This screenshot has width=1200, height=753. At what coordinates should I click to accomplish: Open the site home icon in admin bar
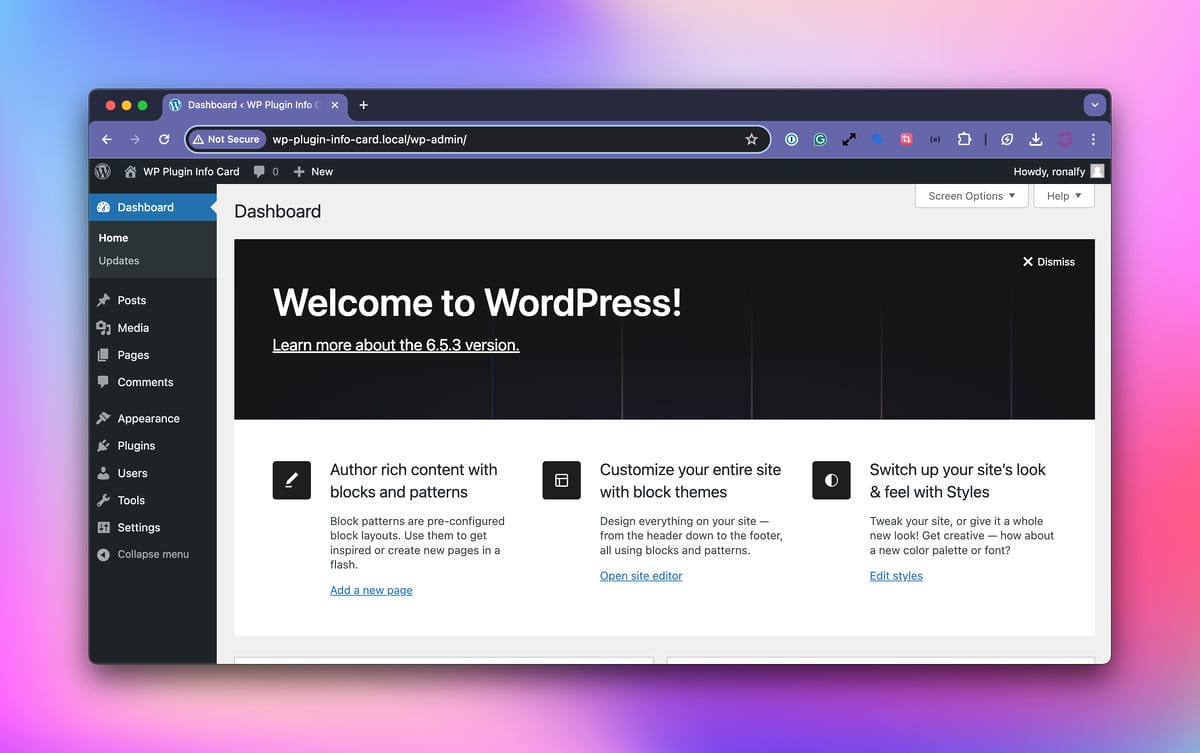[x=130, y=172]
